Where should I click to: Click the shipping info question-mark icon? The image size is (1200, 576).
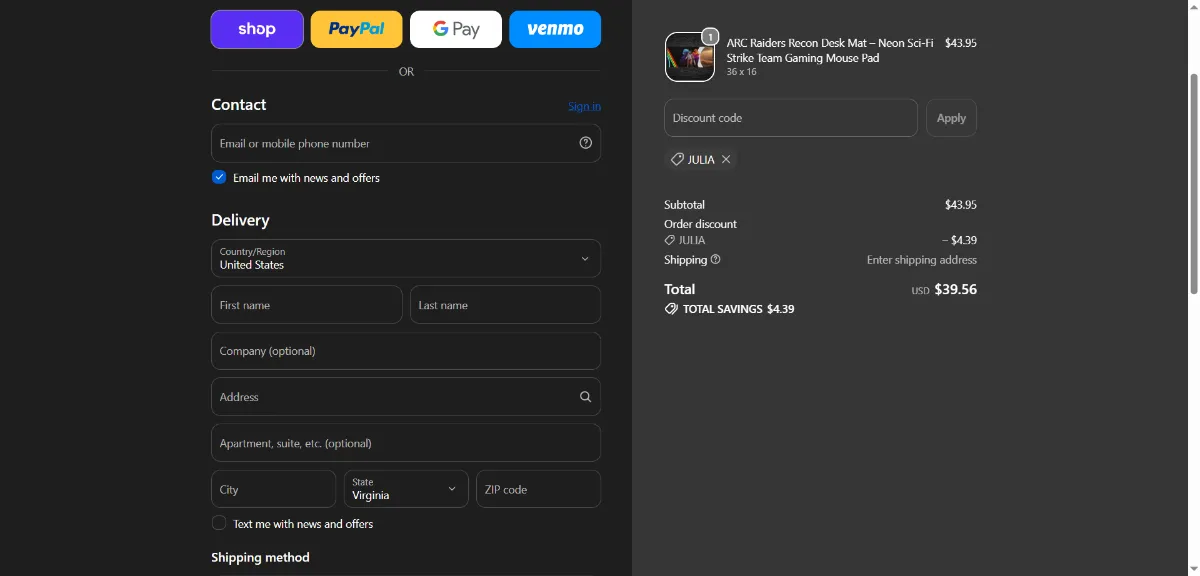(716, 260)
